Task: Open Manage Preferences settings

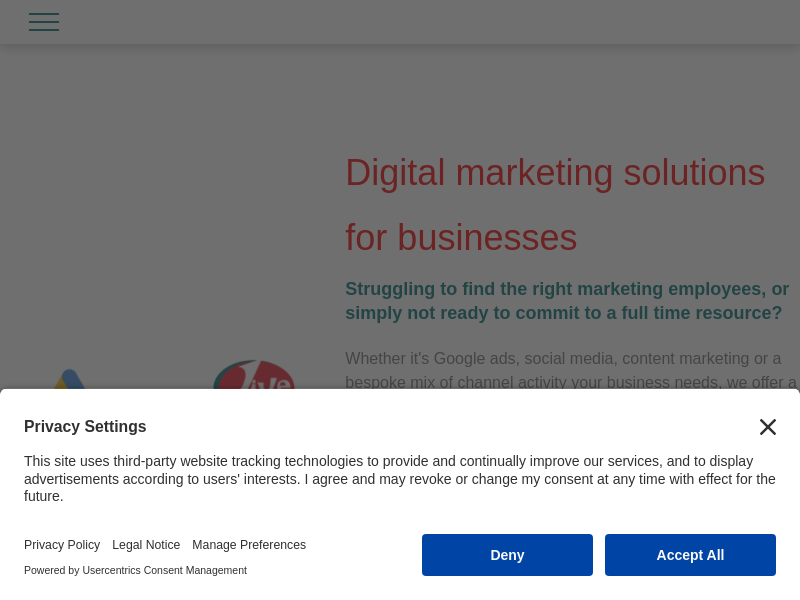Action: point(249,545)
